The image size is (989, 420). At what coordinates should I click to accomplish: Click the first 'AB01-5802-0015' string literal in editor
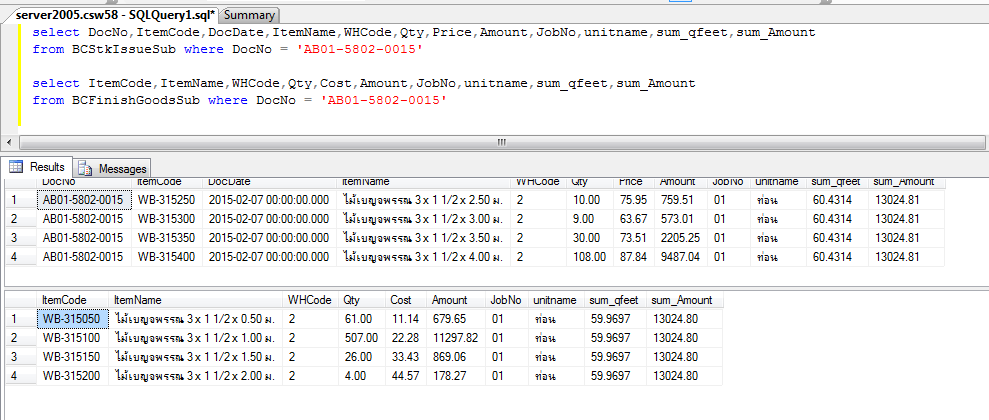[360, 49]
